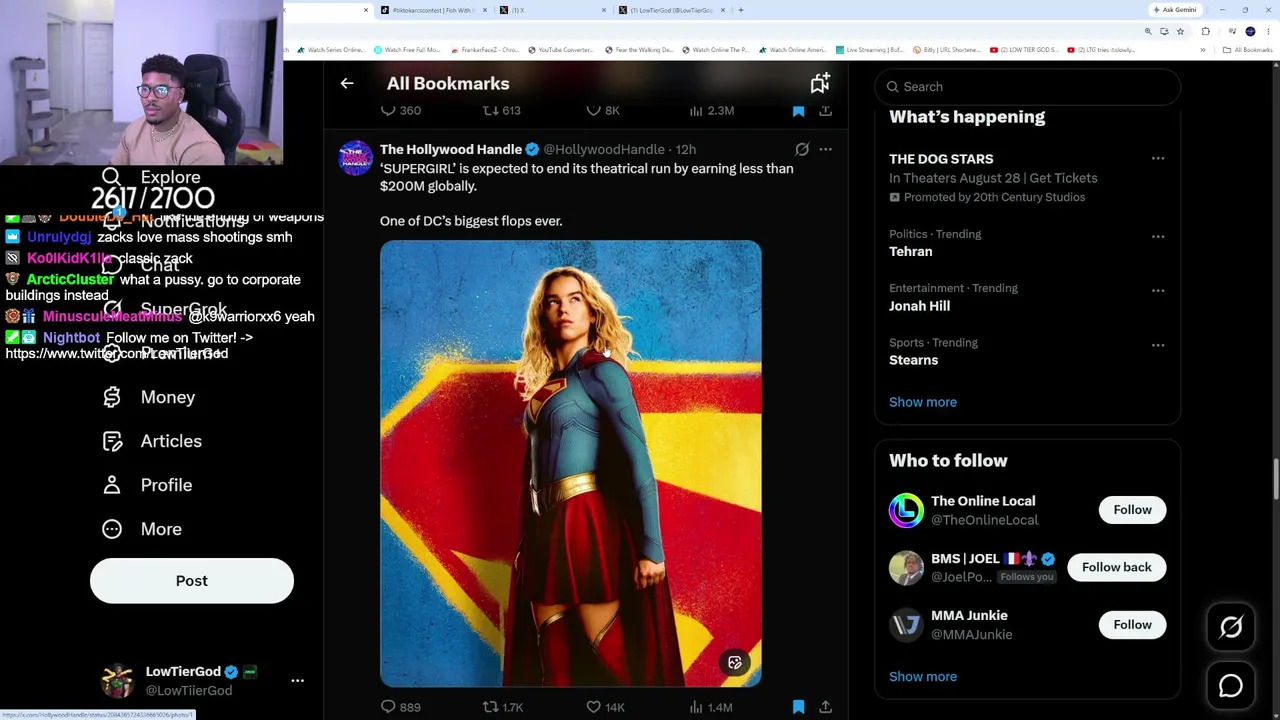Open options for Jonah Hill trend
1280x720 pixels.
[1158, 291]
